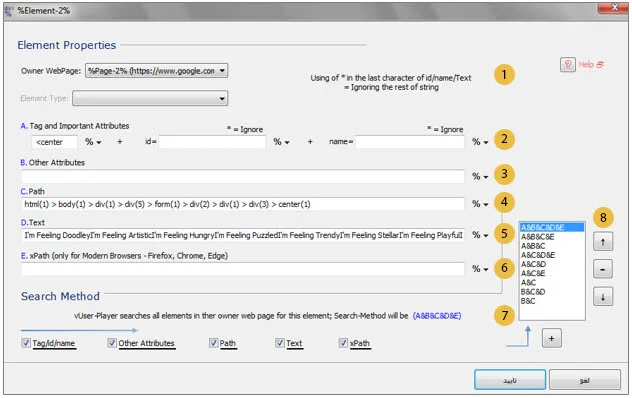Open the % variable menu beside the id field

281,142
